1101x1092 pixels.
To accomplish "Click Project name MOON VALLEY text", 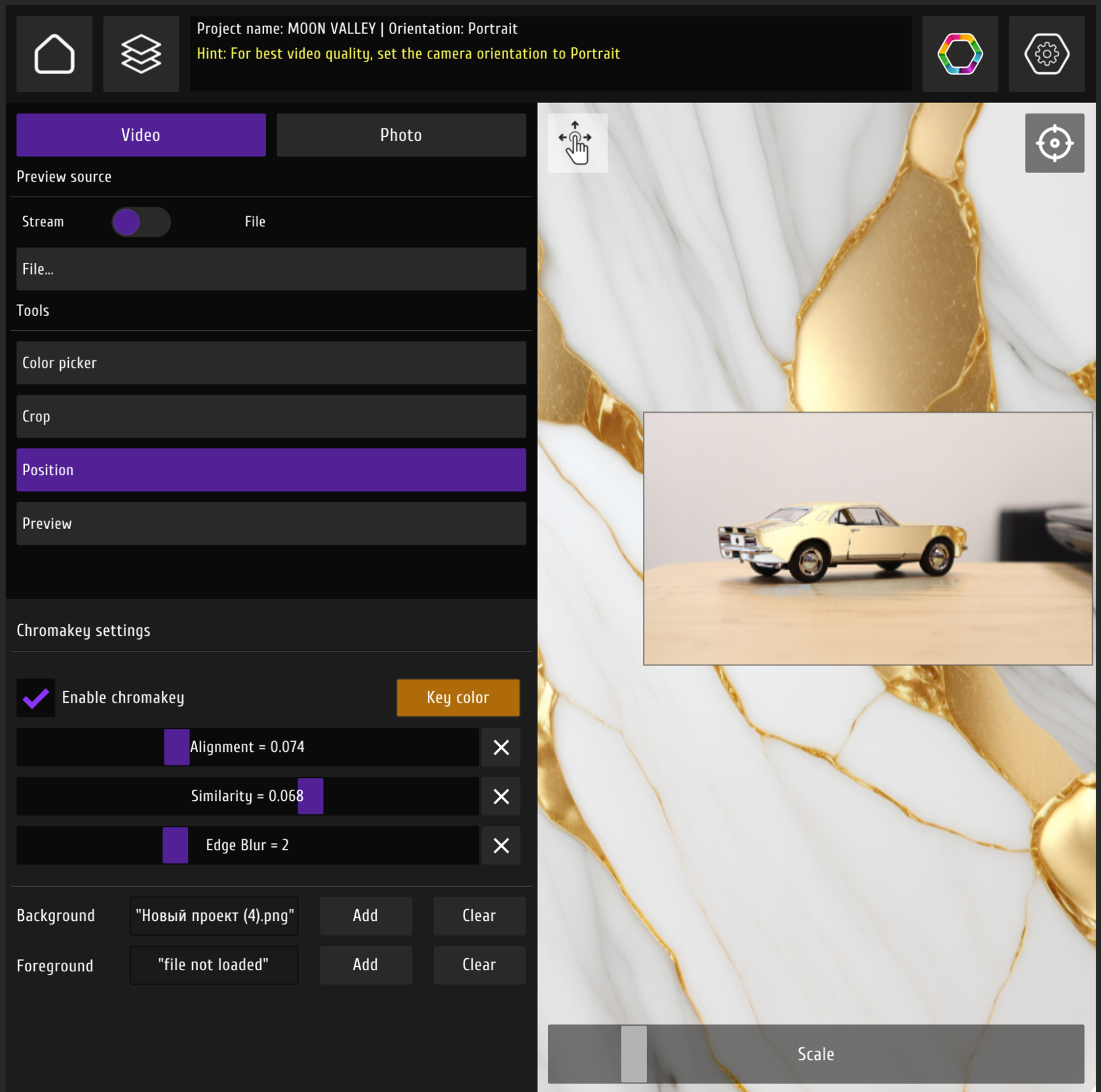I will point(286,29).
